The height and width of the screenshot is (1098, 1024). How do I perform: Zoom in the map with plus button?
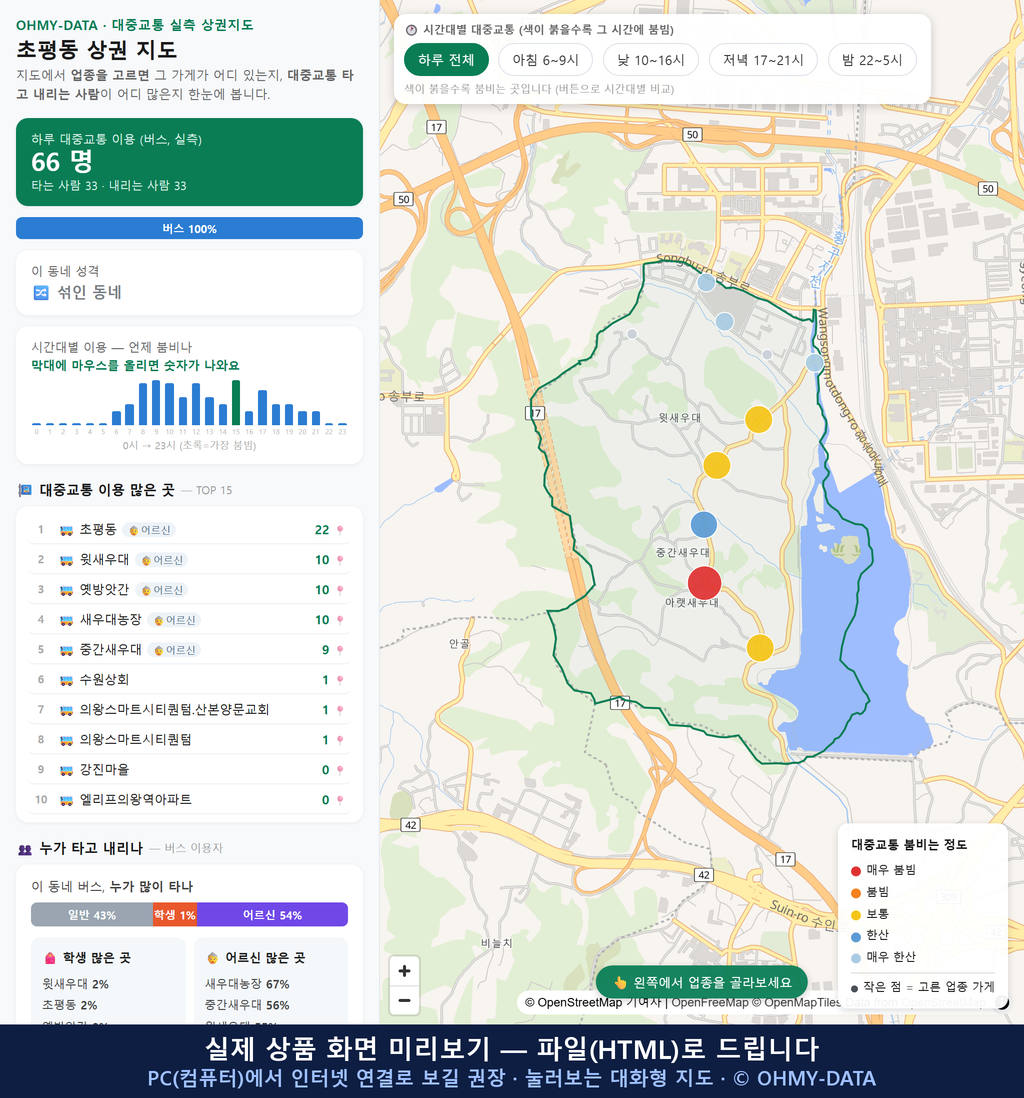coord(404,971)
